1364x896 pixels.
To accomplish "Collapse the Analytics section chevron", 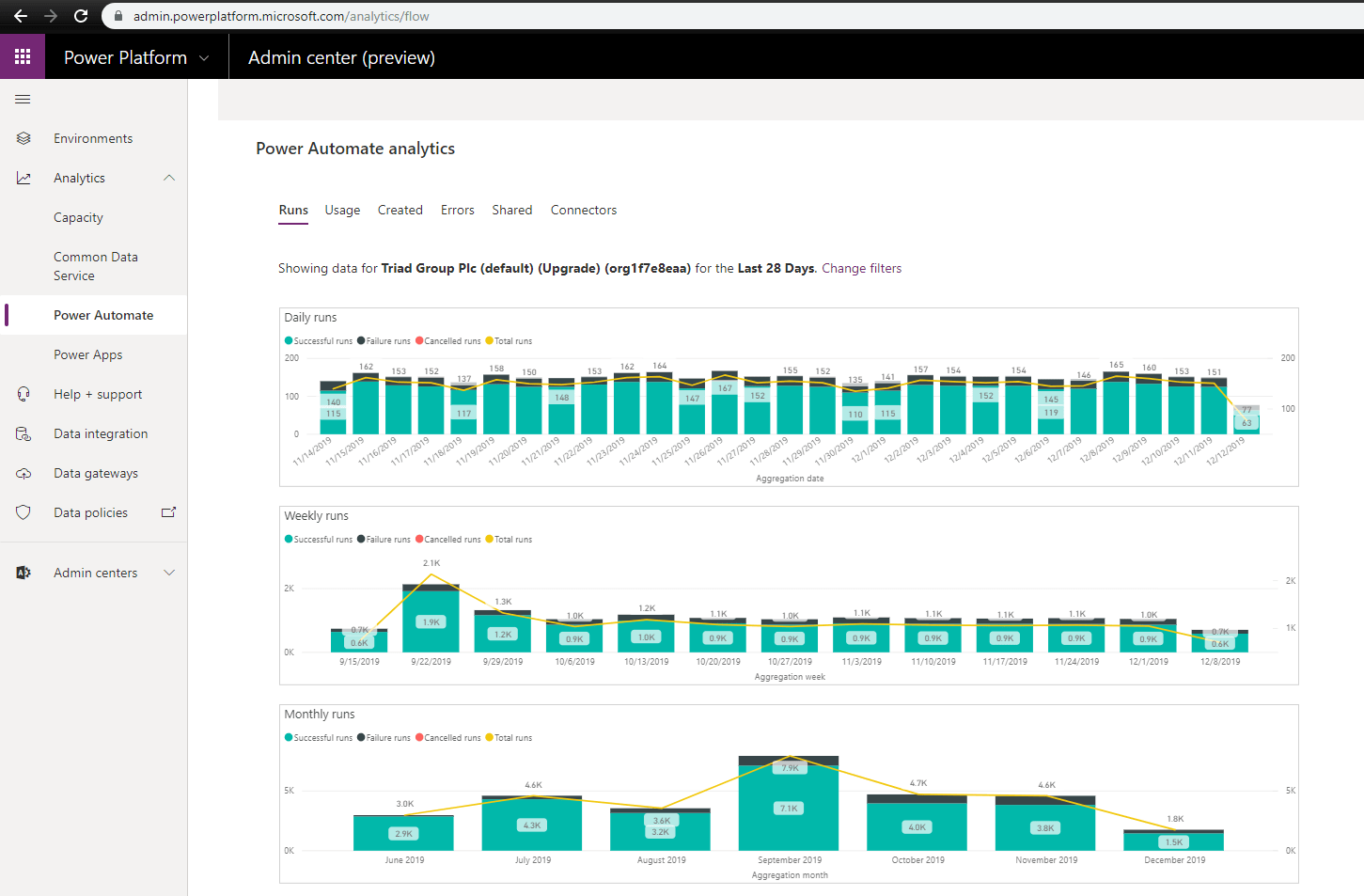I will [x=169, y=178].
